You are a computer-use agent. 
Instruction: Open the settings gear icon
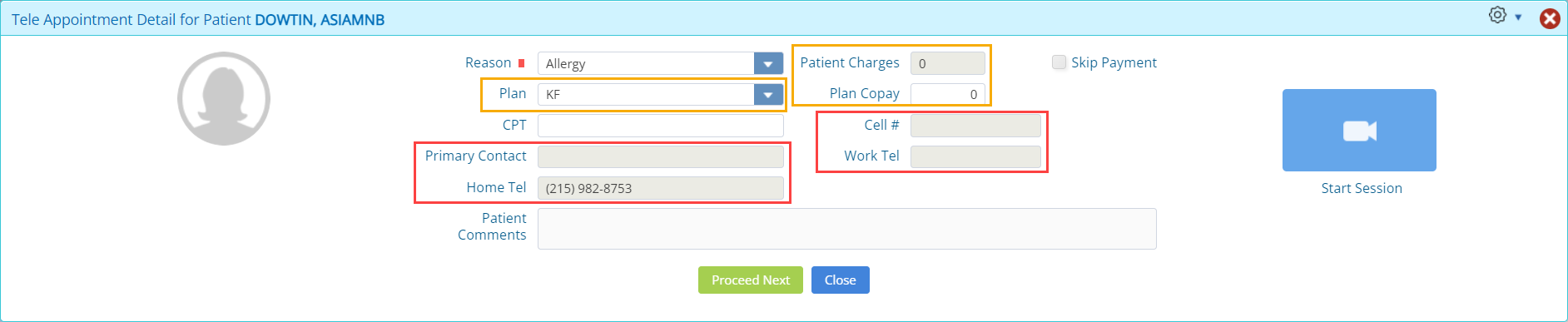click(x=1497, y=15)
